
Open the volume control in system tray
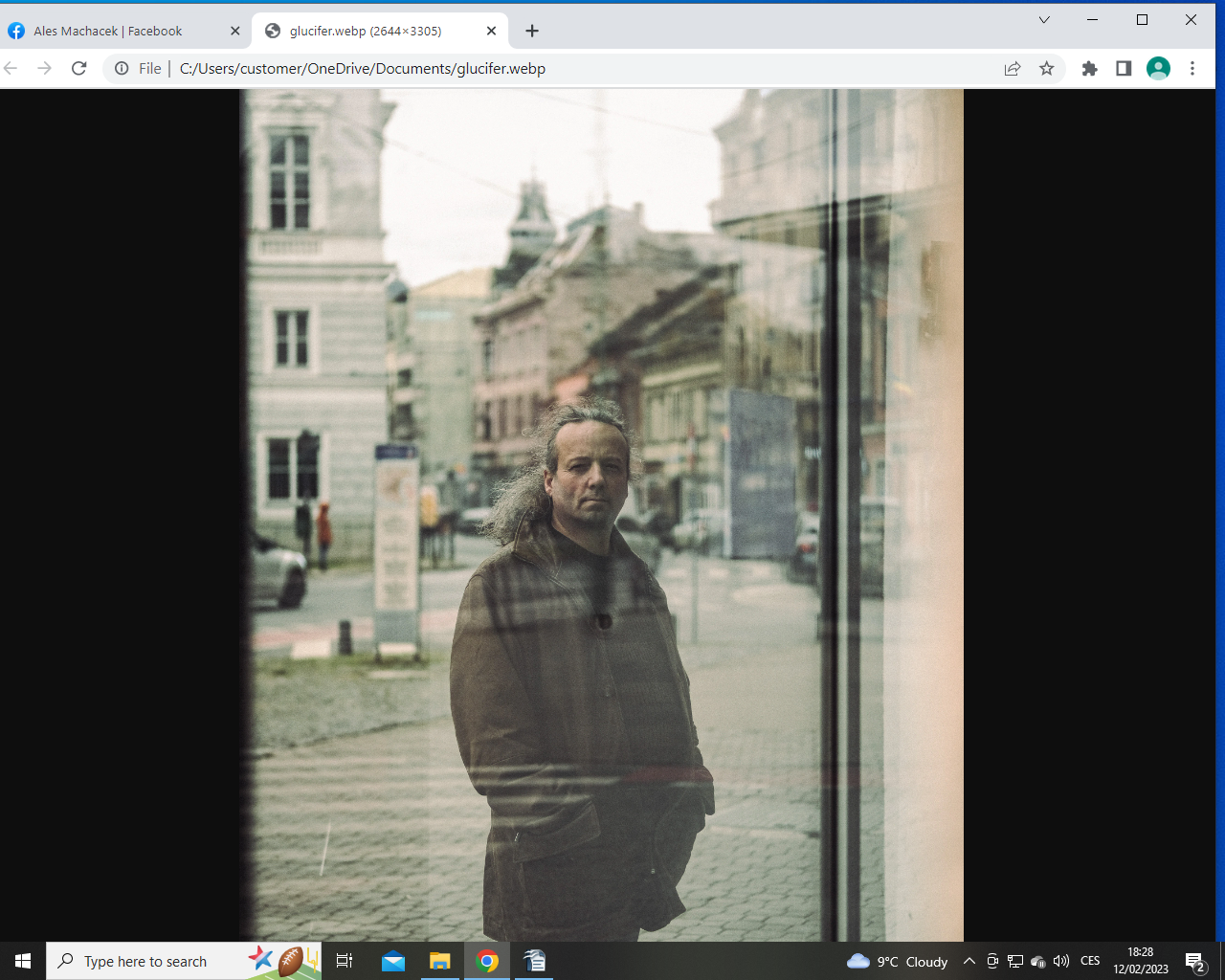[x=1061, y=961]
